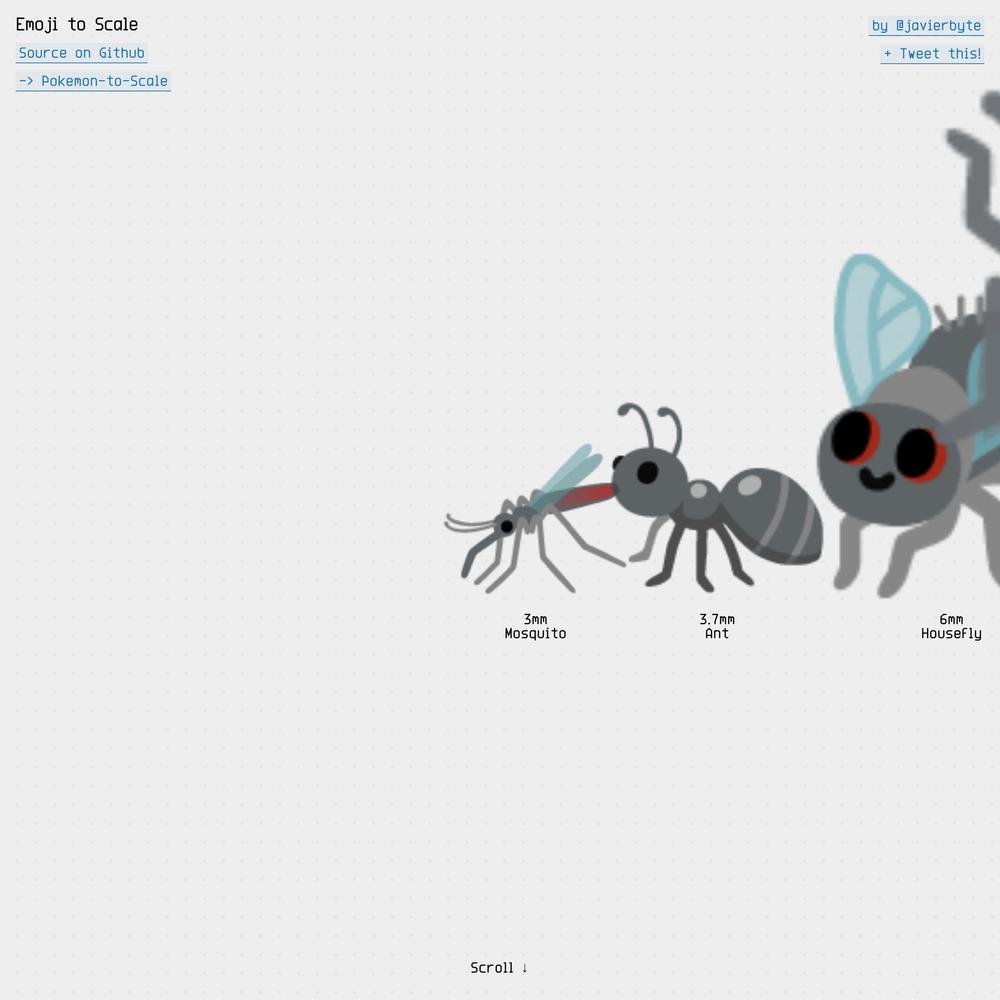Click the Emoji to Scale title
Viewport: 1000px width, 1000px height.
(77, 24)
